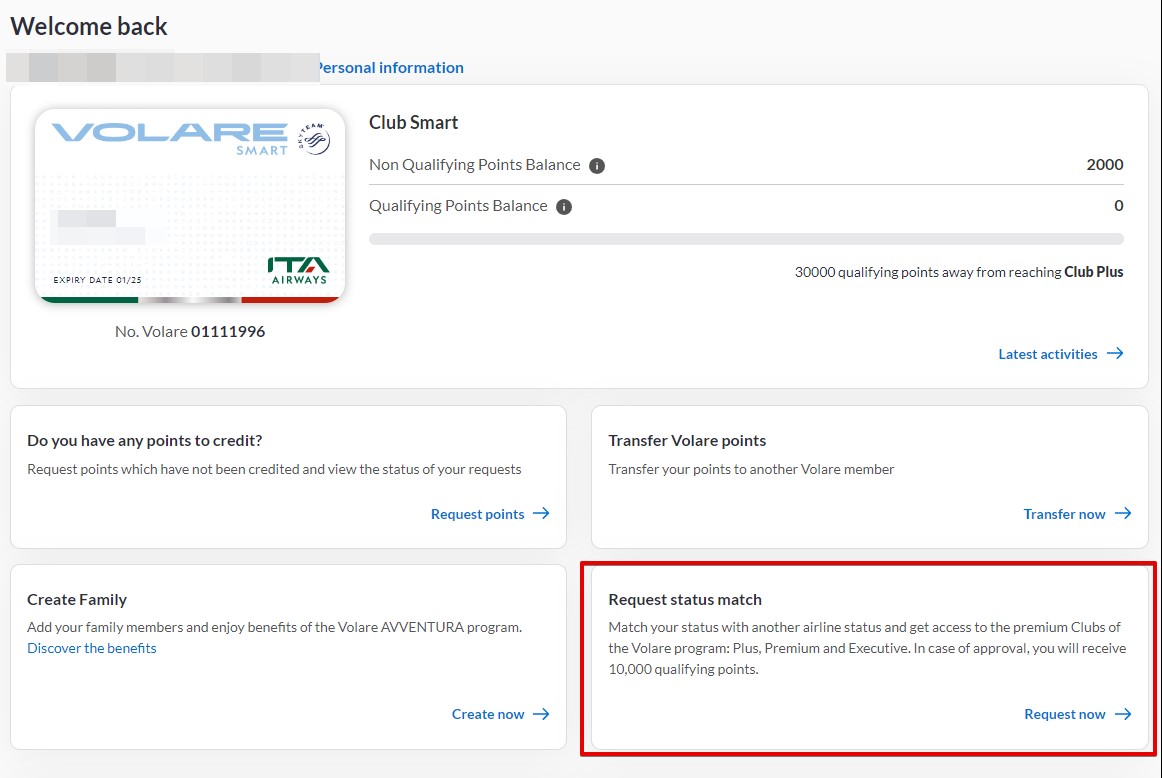Click the info icon beside Non Qualifying Points Balance
Screen dimensions: 1162x778
(x=597, y=166)
